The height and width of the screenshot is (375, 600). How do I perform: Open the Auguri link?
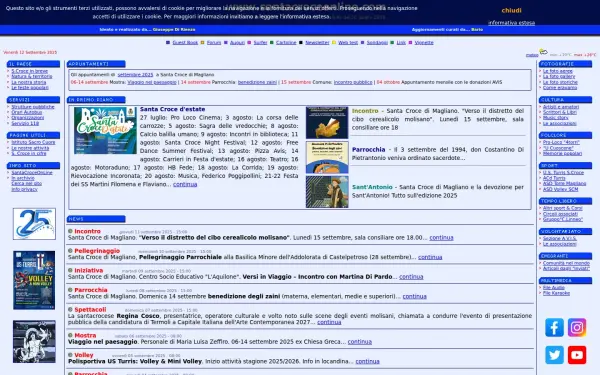(237, 42)
